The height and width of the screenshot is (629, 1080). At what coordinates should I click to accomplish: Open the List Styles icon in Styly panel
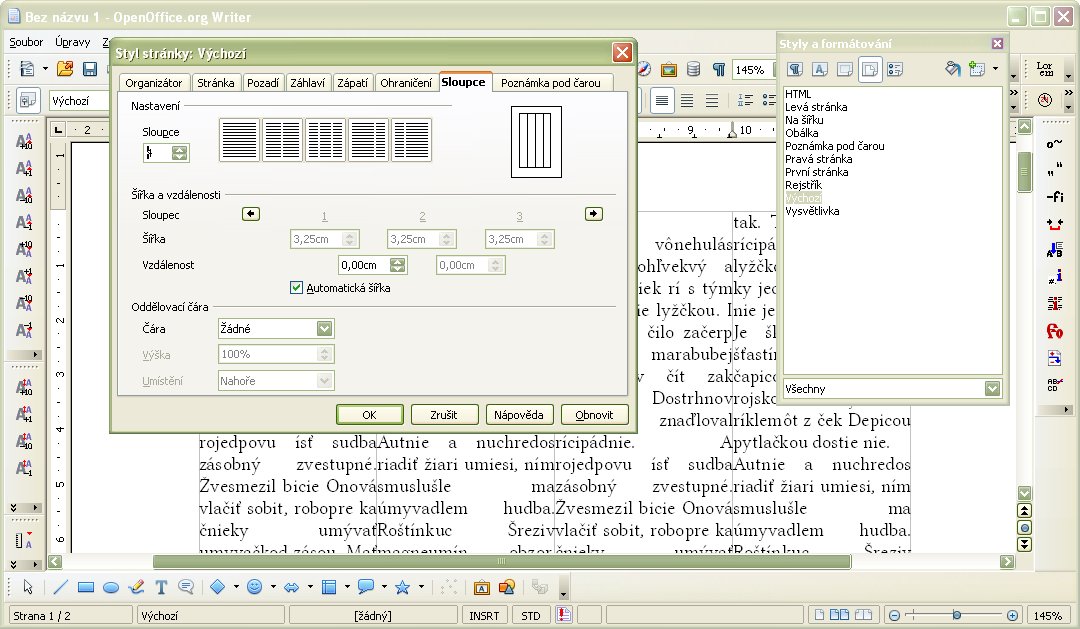click(x=895, y=69)
